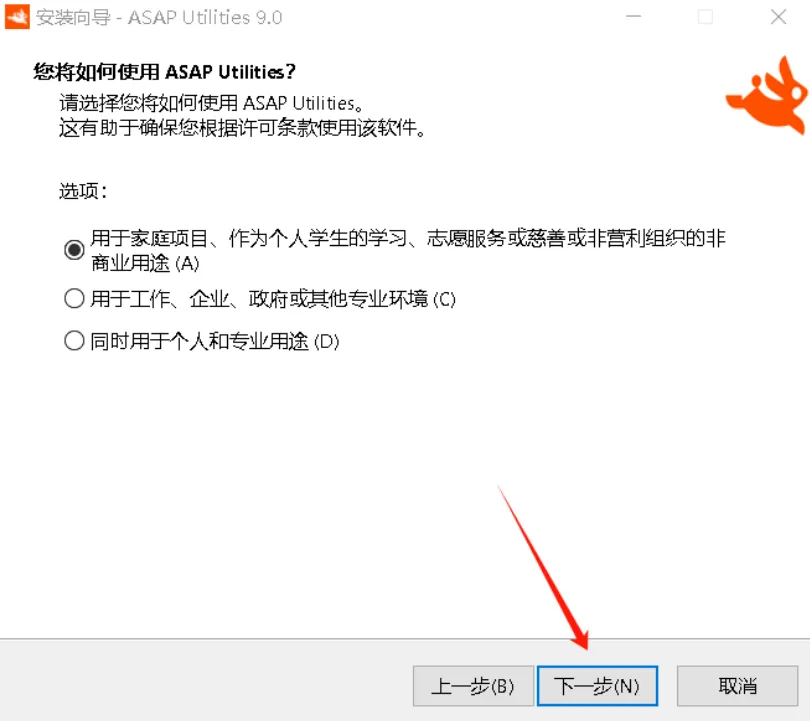This screenshot has width=810, height=721.
Task: Cancel setup with 取消 button
Action: [x=738, y=686]
